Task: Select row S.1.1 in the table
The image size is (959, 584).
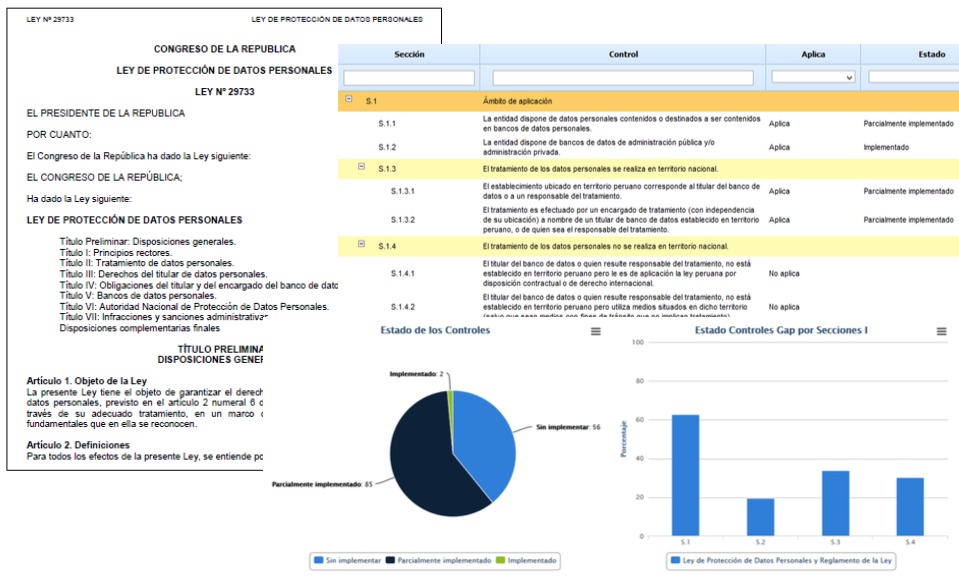Action: coord(648,124)
